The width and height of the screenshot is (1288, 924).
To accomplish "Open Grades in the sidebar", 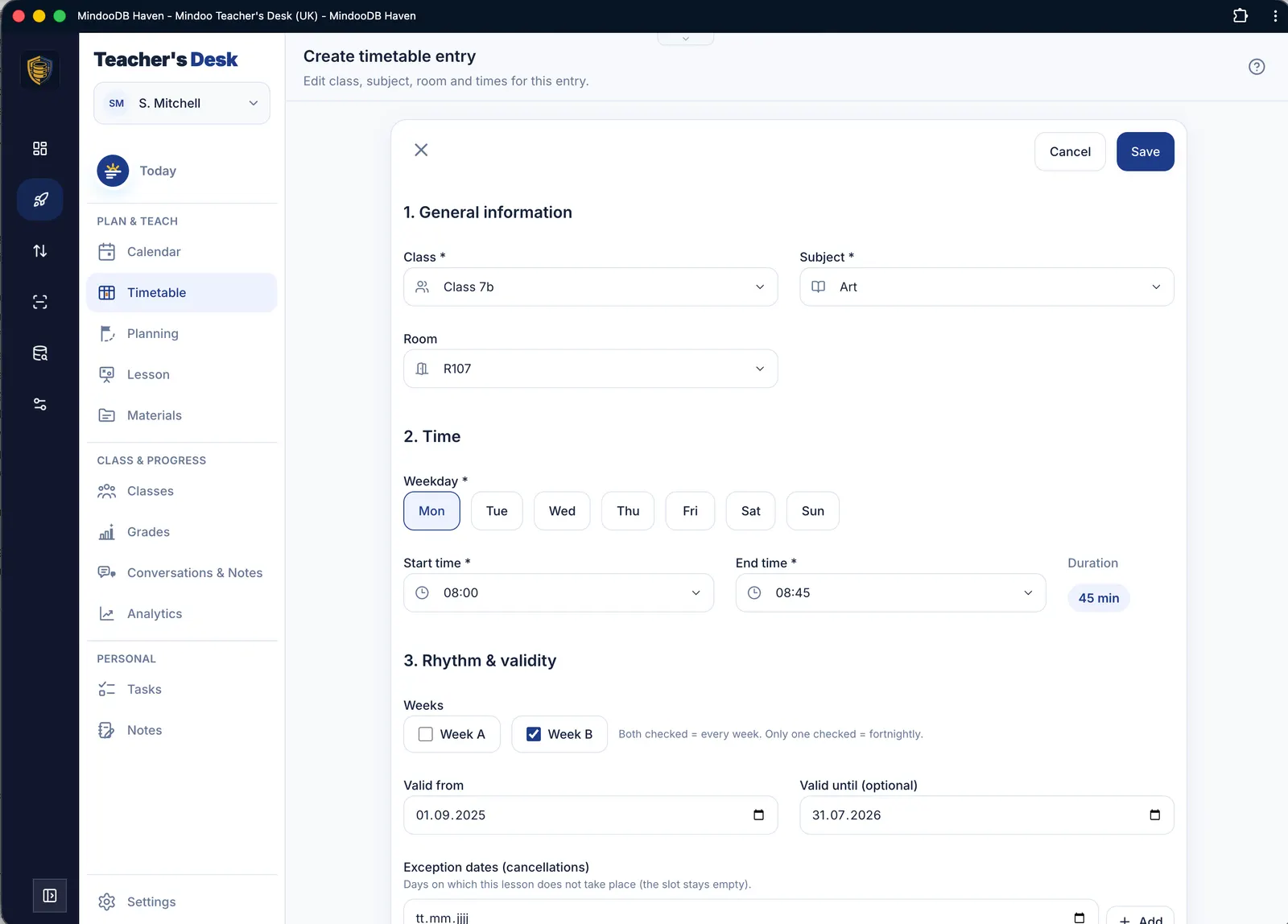I will pos(182,532).
